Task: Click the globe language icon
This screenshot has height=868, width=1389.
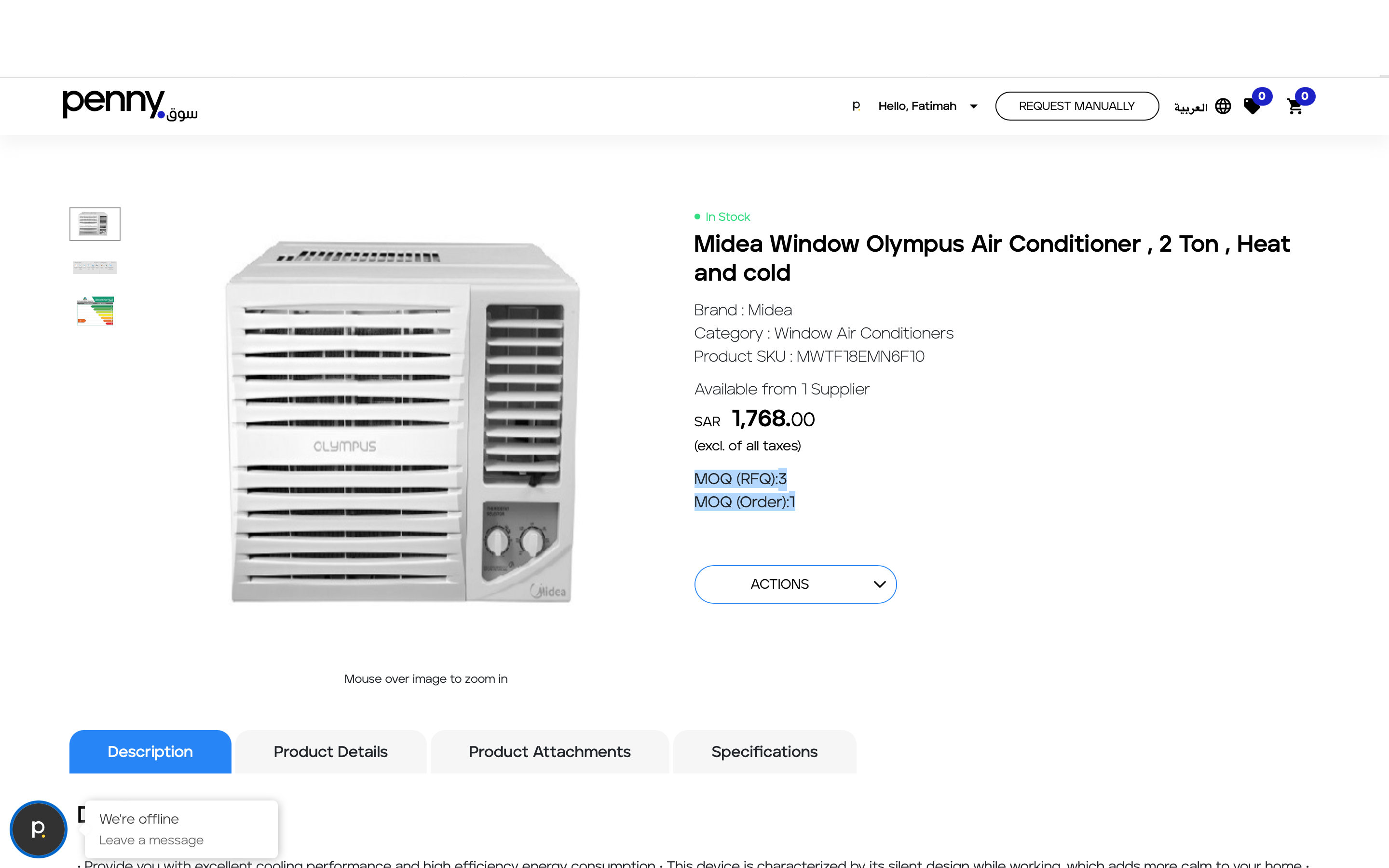Action: (1223, 106)
